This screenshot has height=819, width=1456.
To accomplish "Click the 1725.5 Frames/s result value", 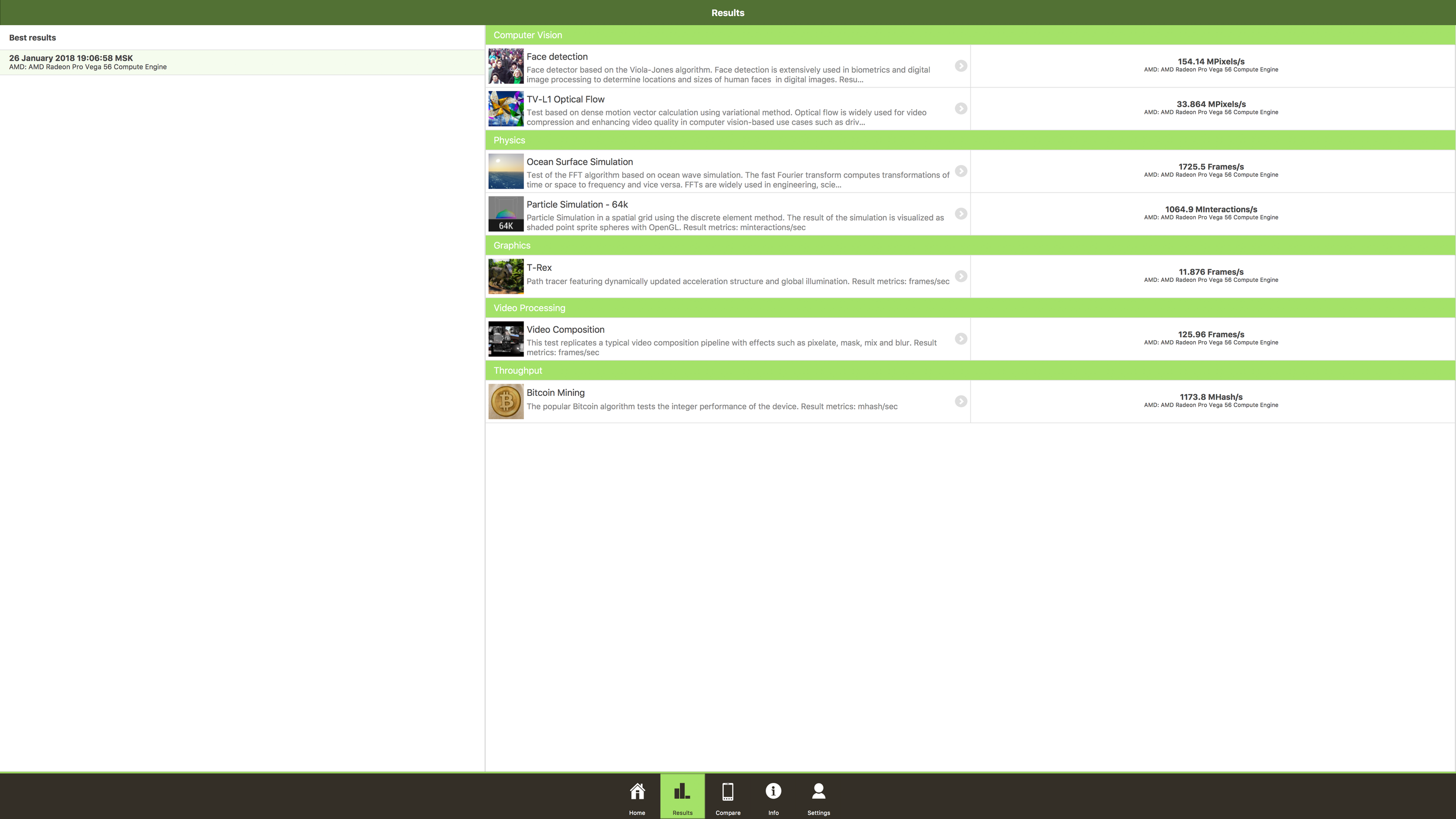I will tap(1211, 167).
